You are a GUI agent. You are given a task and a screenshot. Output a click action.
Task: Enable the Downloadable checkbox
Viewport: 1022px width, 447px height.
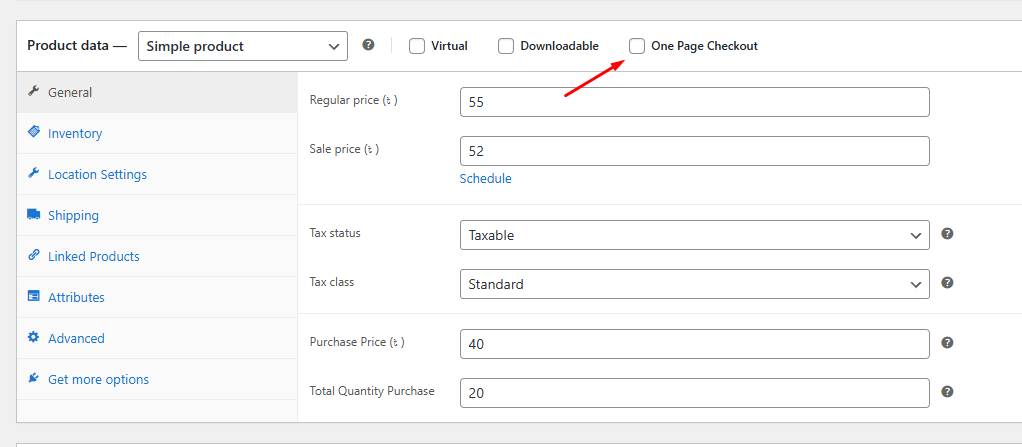pyautogui.click(x=506, y=46)
